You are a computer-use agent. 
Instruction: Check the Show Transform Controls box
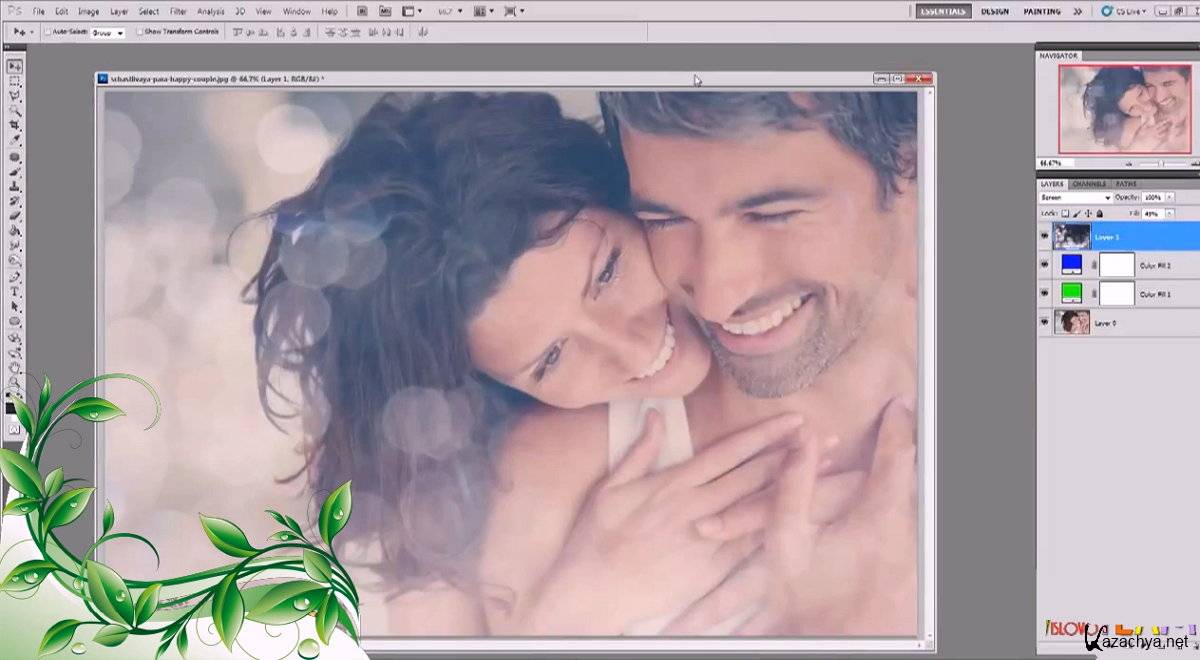click(x=139, y=32)
